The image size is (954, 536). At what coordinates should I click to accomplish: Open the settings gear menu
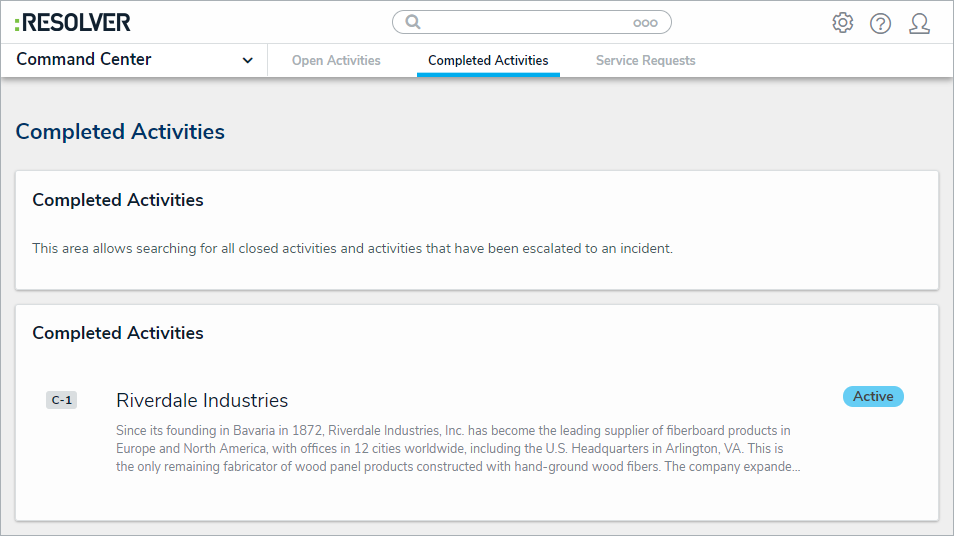point(843,23)
